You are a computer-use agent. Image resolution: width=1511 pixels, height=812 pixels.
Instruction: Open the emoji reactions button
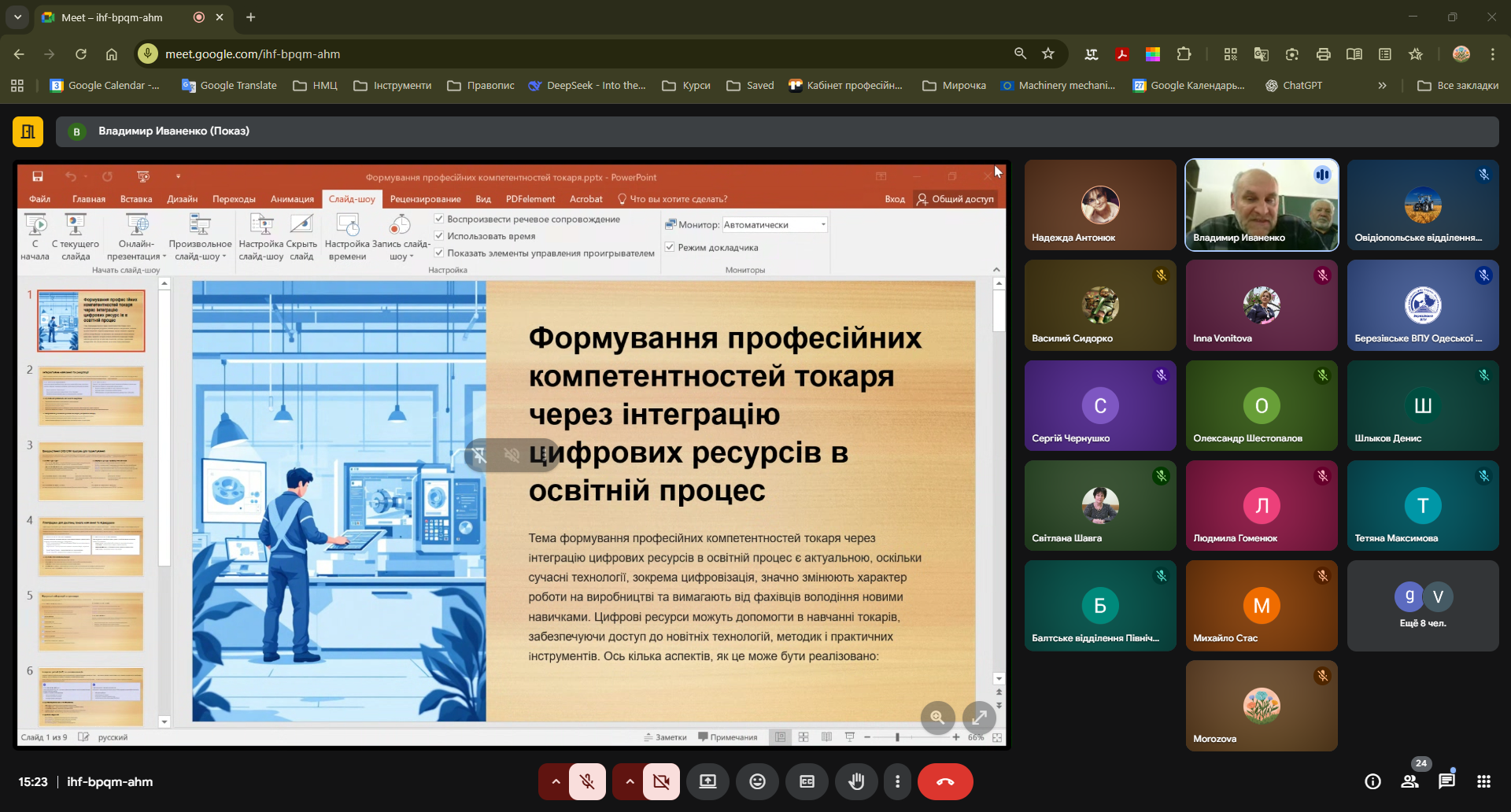tap(757, 781)
